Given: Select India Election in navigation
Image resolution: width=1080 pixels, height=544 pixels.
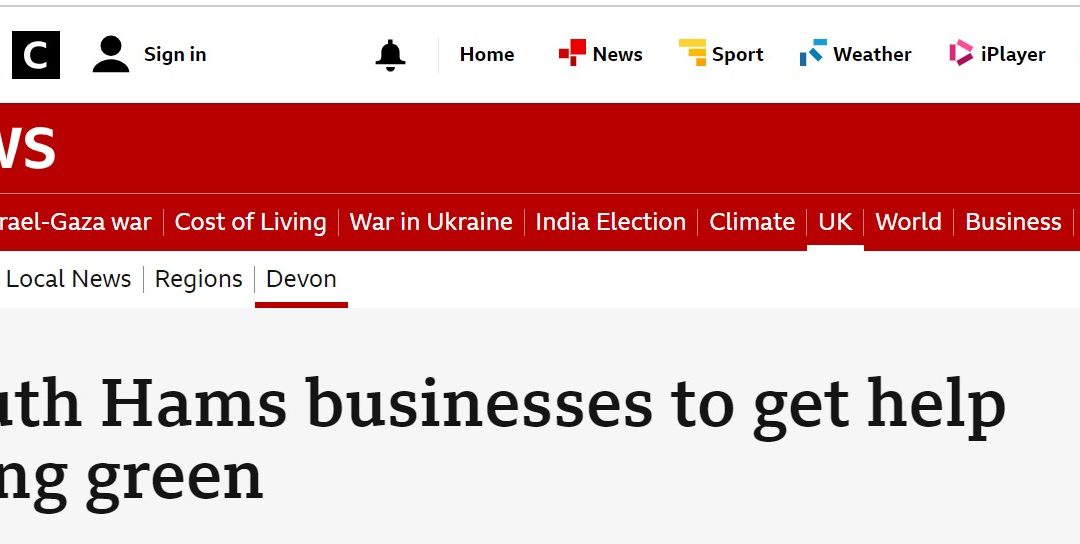Looking at the screenshot, I should click(610, 222).
